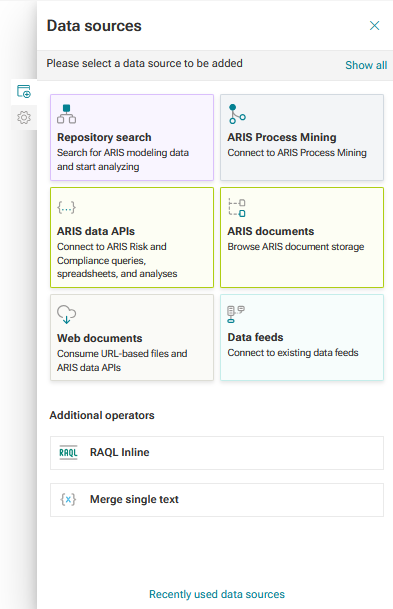Click 'Browse ARIS document storage' description

pos(296,247)
